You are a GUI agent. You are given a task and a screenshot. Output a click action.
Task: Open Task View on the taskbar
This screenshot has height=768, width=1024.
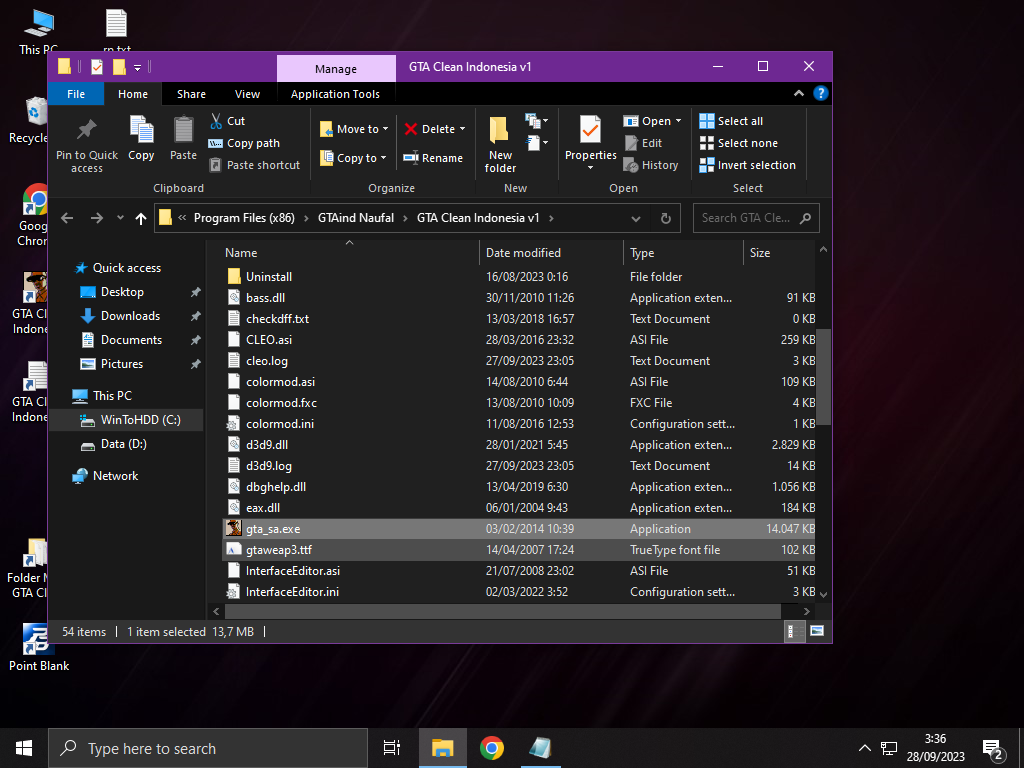point(392,748)
